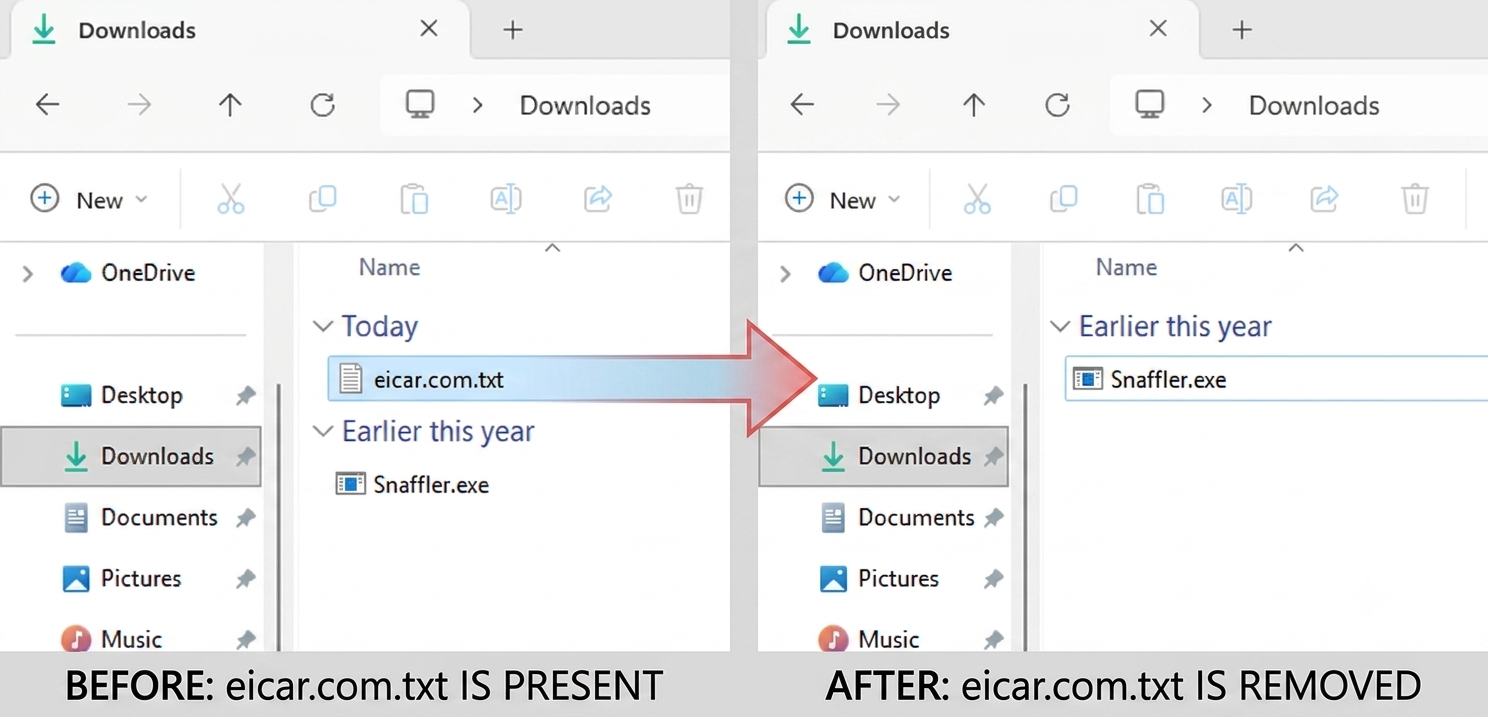
Task: Open Pictures in right window sidebar
Action: [x=884, y=578]
